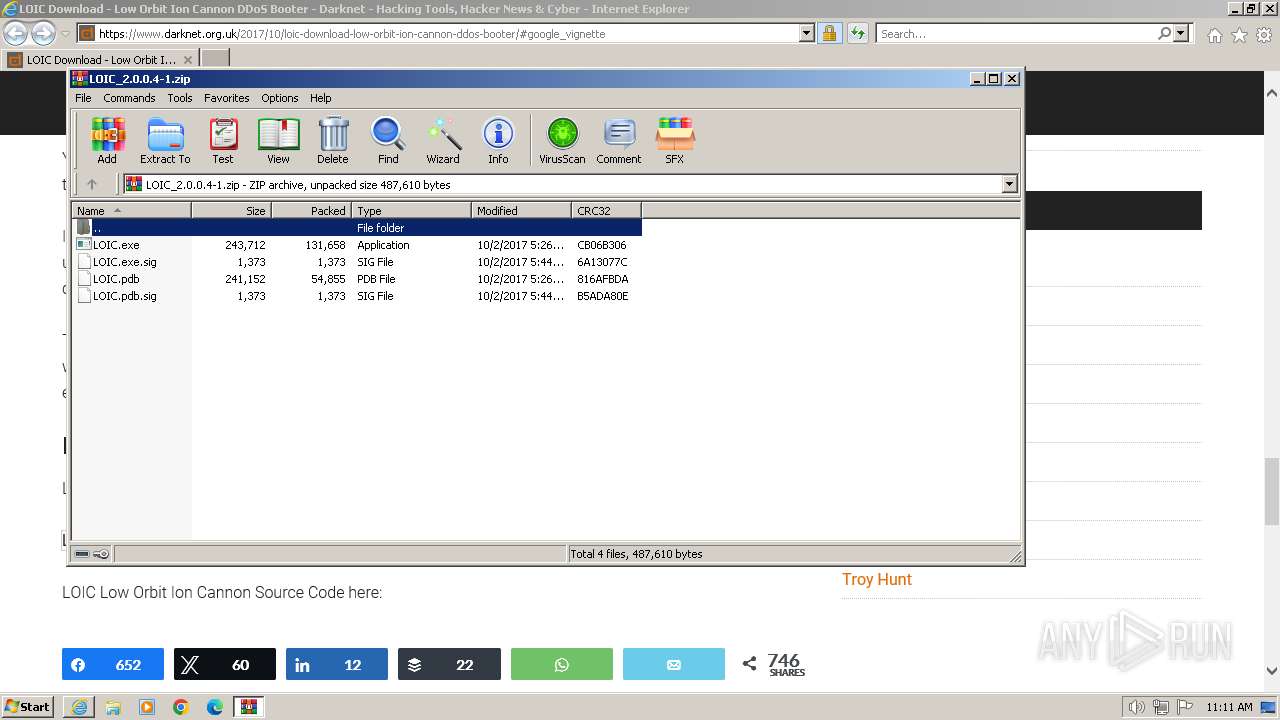
Task: Open the Commands menu
Action: coord(129,98)
